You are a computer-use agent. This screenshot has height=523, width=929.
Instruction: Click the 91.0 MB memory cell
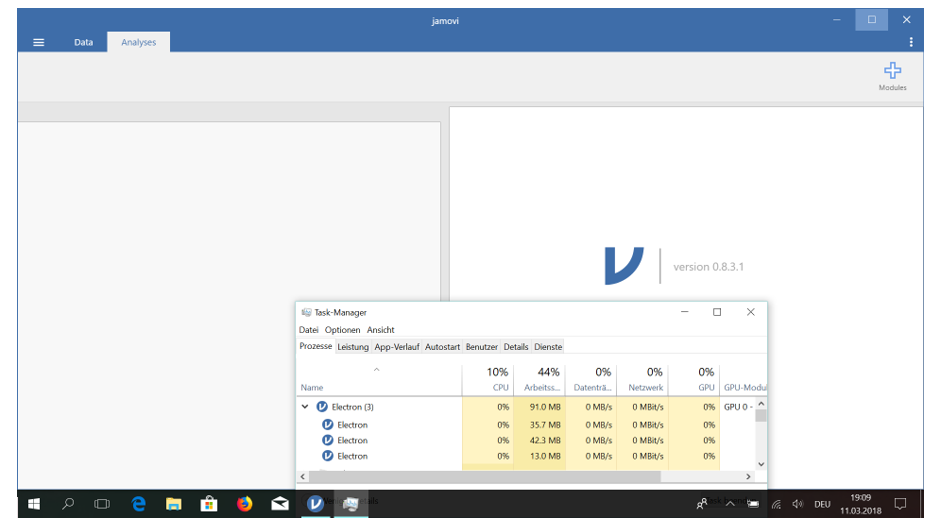tap(539, 407)
